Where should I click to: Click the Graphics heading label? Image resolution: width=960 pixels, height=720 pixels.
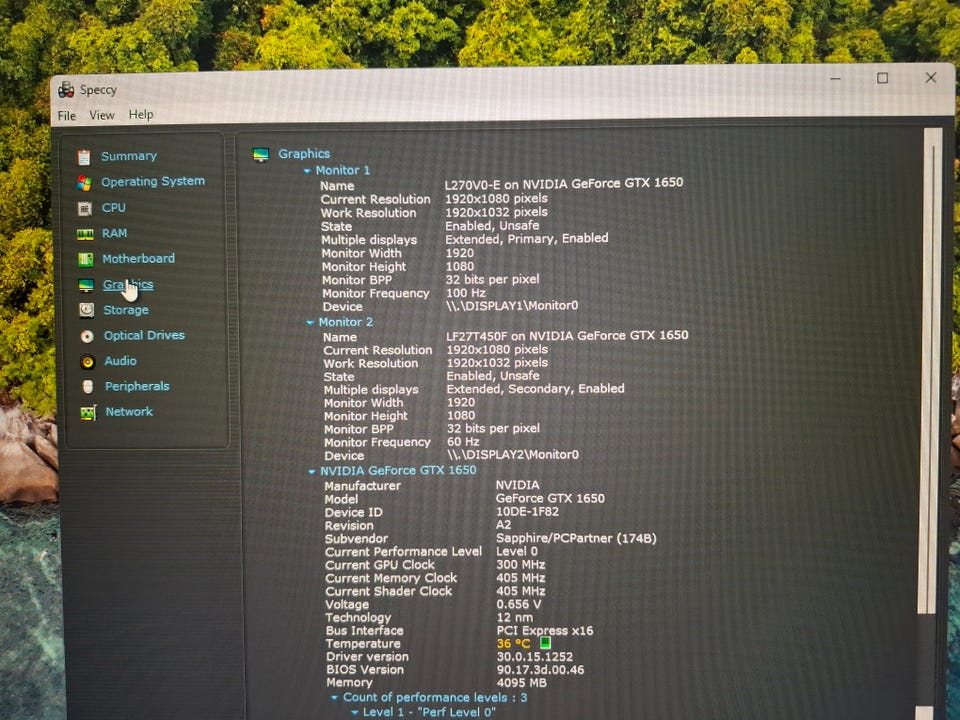point(304,154)
